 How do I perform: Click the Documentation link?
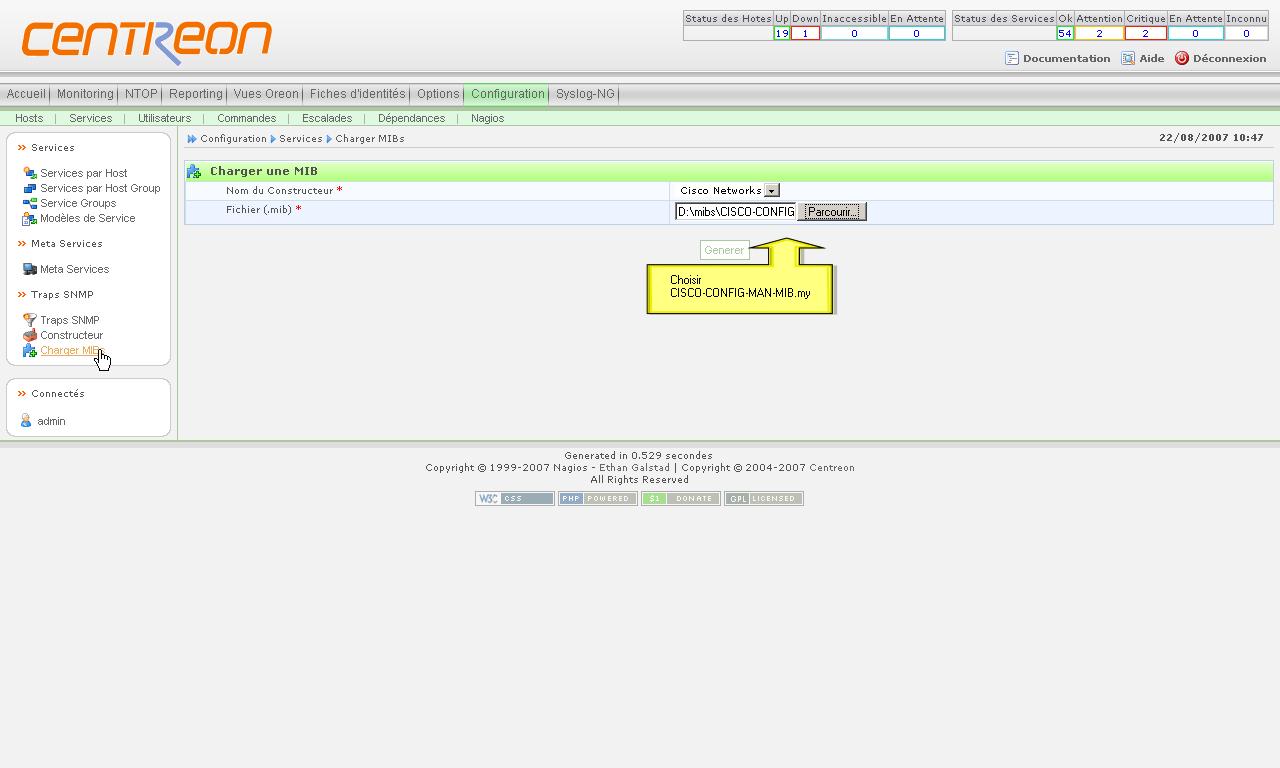[1066, 58]
